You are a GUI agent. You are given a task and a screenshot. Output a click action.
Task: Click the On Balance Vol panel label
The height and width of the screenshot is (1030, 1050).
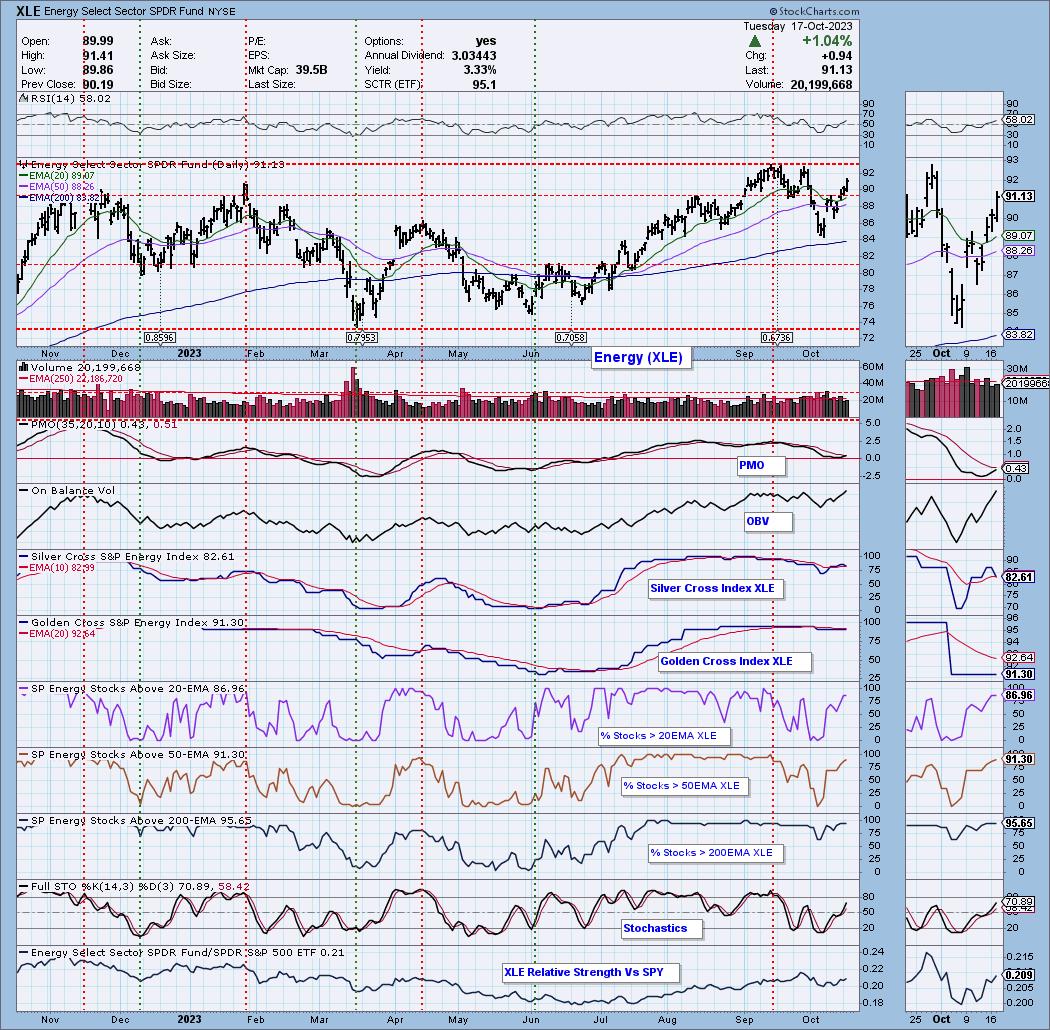click(x=73, y=490)
